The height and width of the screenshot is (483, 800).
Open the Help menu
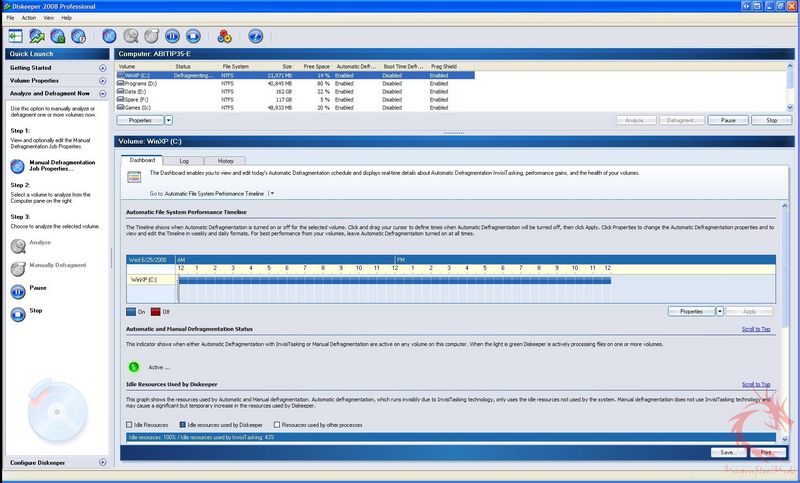click(x=66, y=18)
